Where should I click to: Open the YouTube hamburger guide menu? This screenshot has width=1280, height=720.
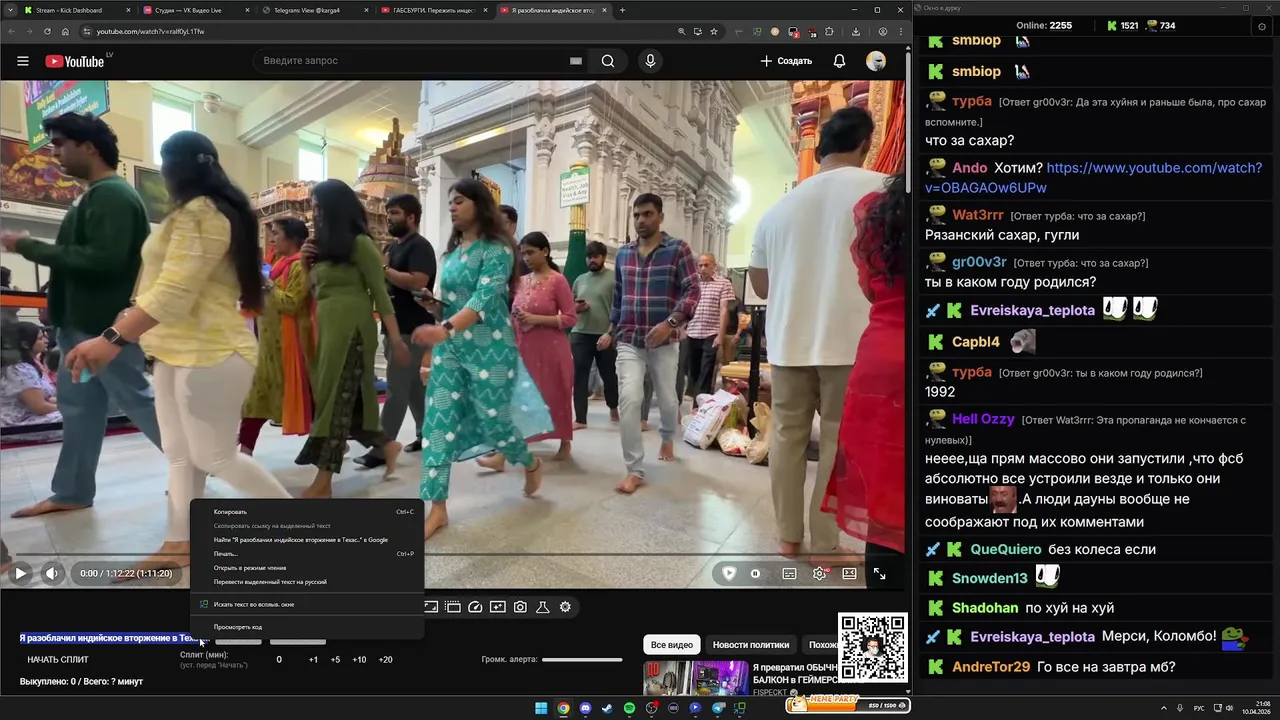point(22,61)
